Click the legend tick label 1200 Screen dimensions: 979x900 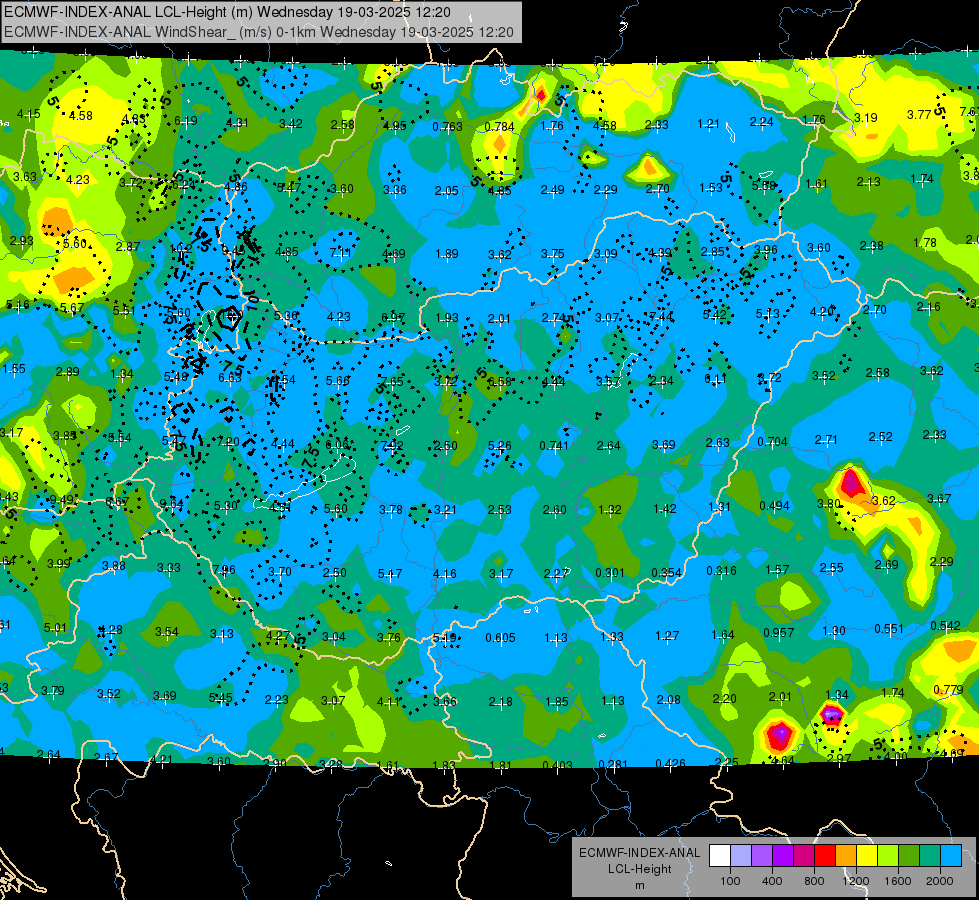[856, 881]
